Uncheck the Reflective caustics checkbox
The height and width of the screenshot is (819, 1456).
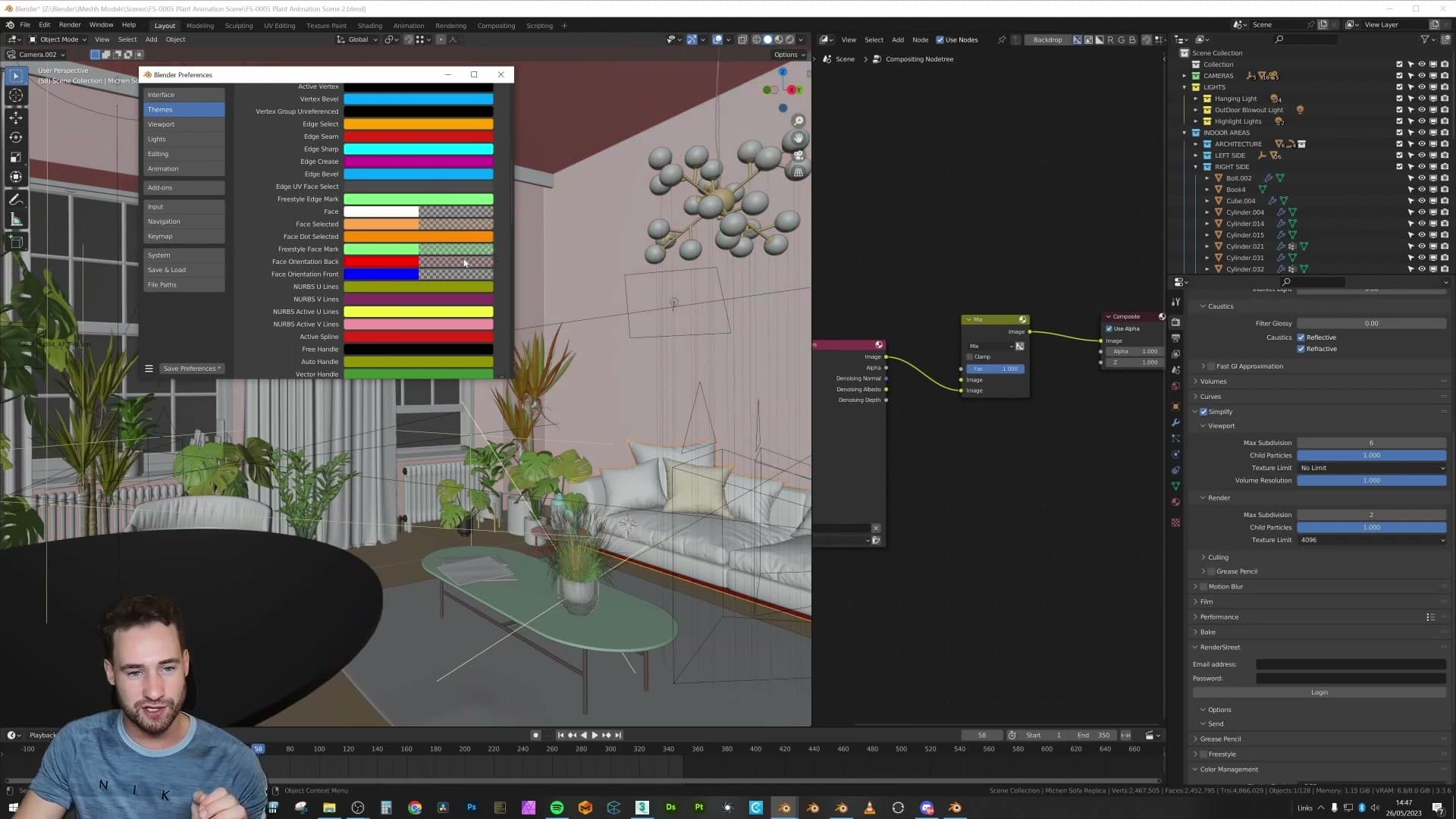1301,337
